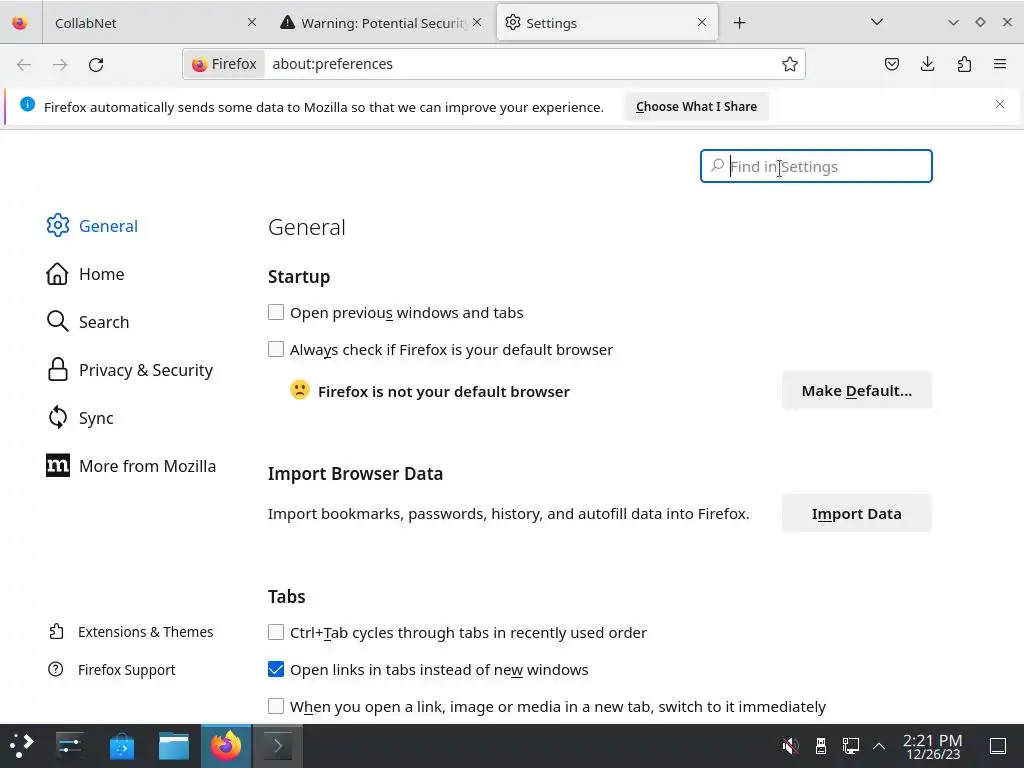Uncheck Open links in tabs option
Screen dimensions: 1024x768
(276, 669)
